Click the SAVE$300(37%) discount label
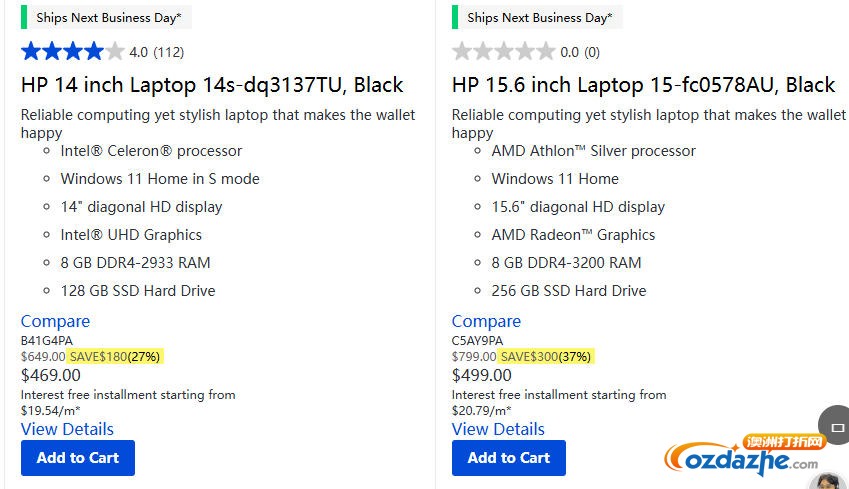The height and width of the screenshot is (489, 849). [546, 356]
